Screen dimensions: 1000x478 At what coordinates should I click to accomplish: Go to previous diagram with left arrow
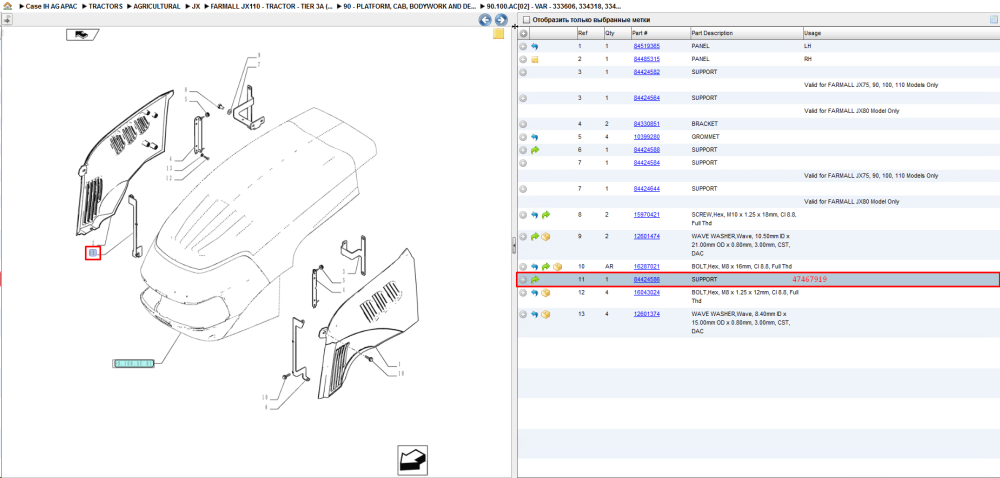click(x=485, y=20)
